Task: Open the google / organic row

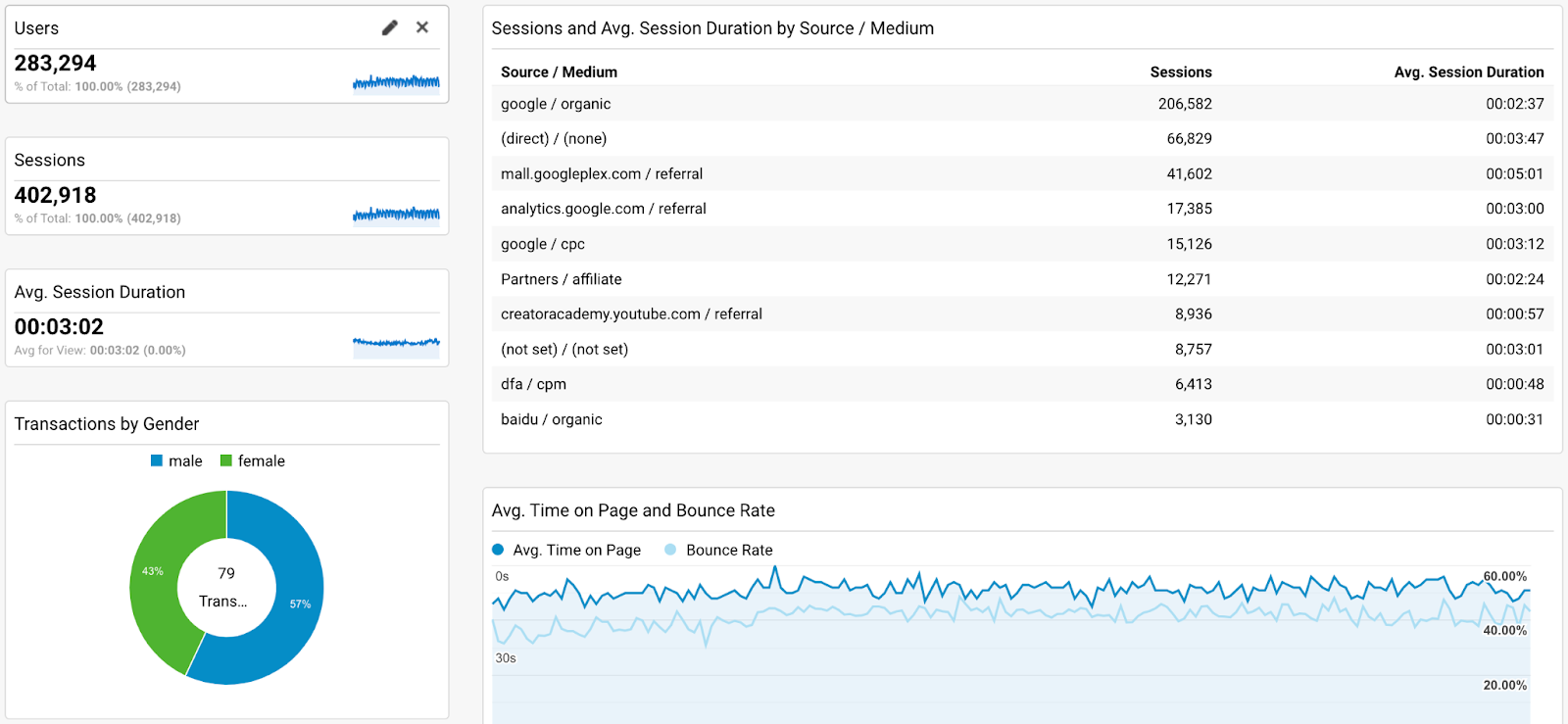Action: (556, 104)
